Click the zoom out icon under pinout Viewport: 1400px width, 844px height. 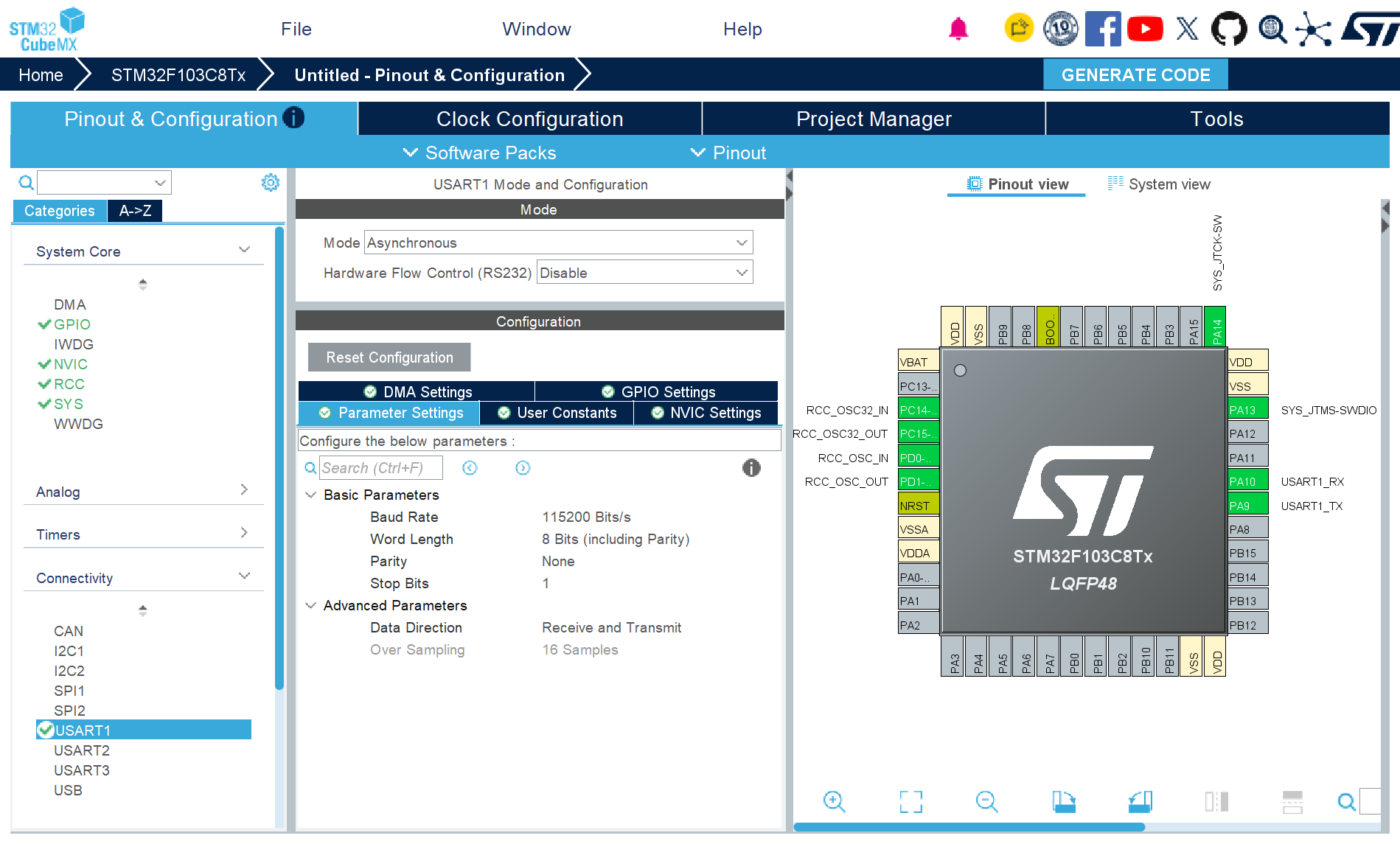pyautogui.click(x=987, y=801)
